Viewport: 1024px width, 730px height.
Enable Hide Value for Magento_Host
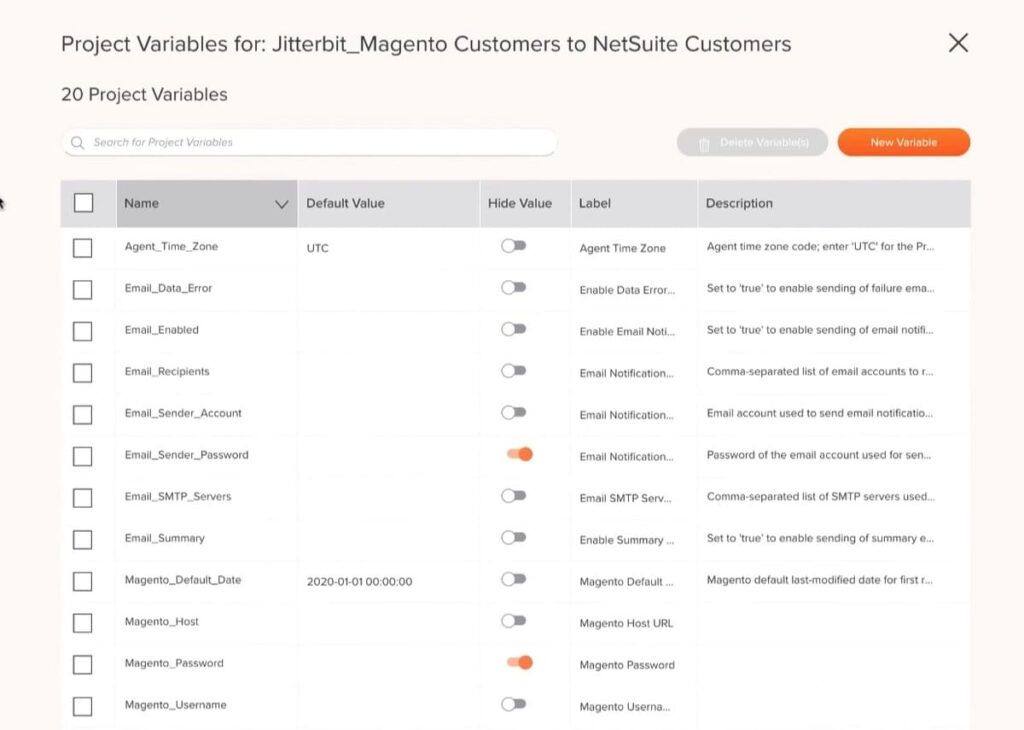[x=515, y=620]
